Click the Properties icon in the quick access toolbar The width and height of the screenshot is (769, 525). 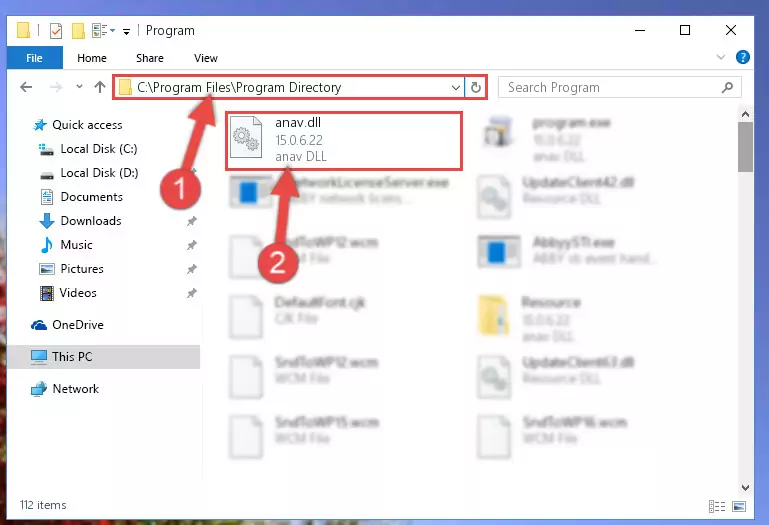pyautogui.click(x=56, y=30)
